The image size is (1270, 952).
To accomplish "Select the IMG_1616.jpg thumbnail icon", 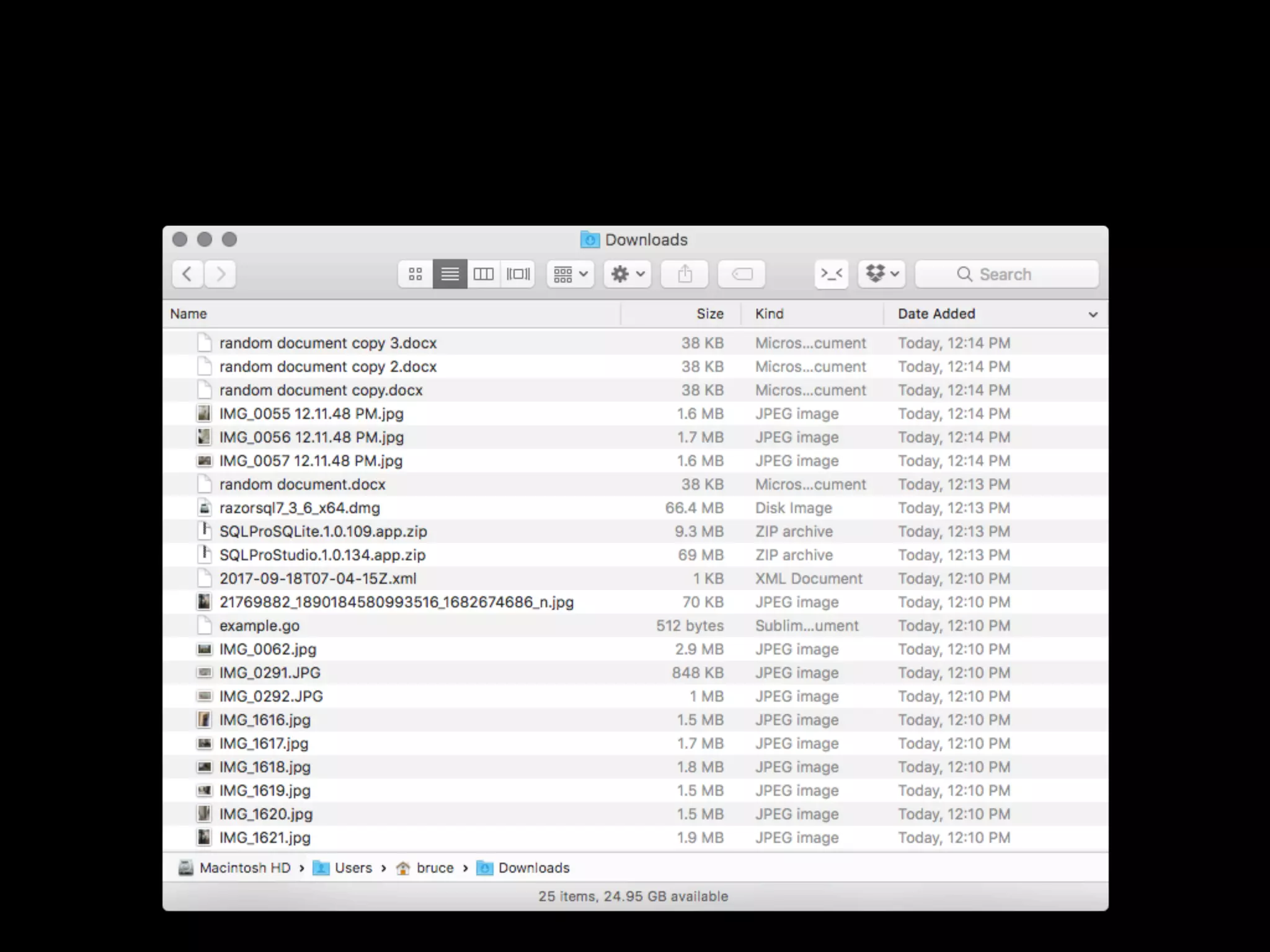I will [204, 720].
